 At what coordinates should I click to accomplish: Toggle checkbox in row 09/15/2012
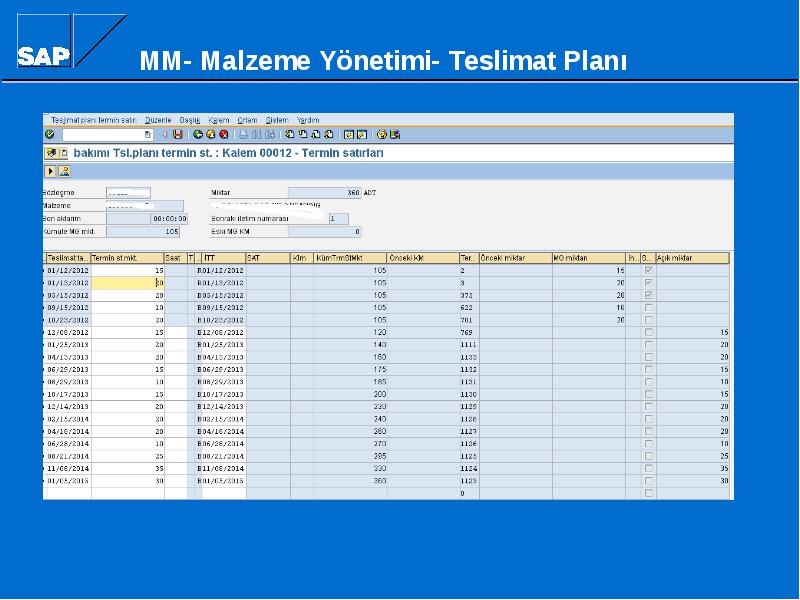pos(648,308)
